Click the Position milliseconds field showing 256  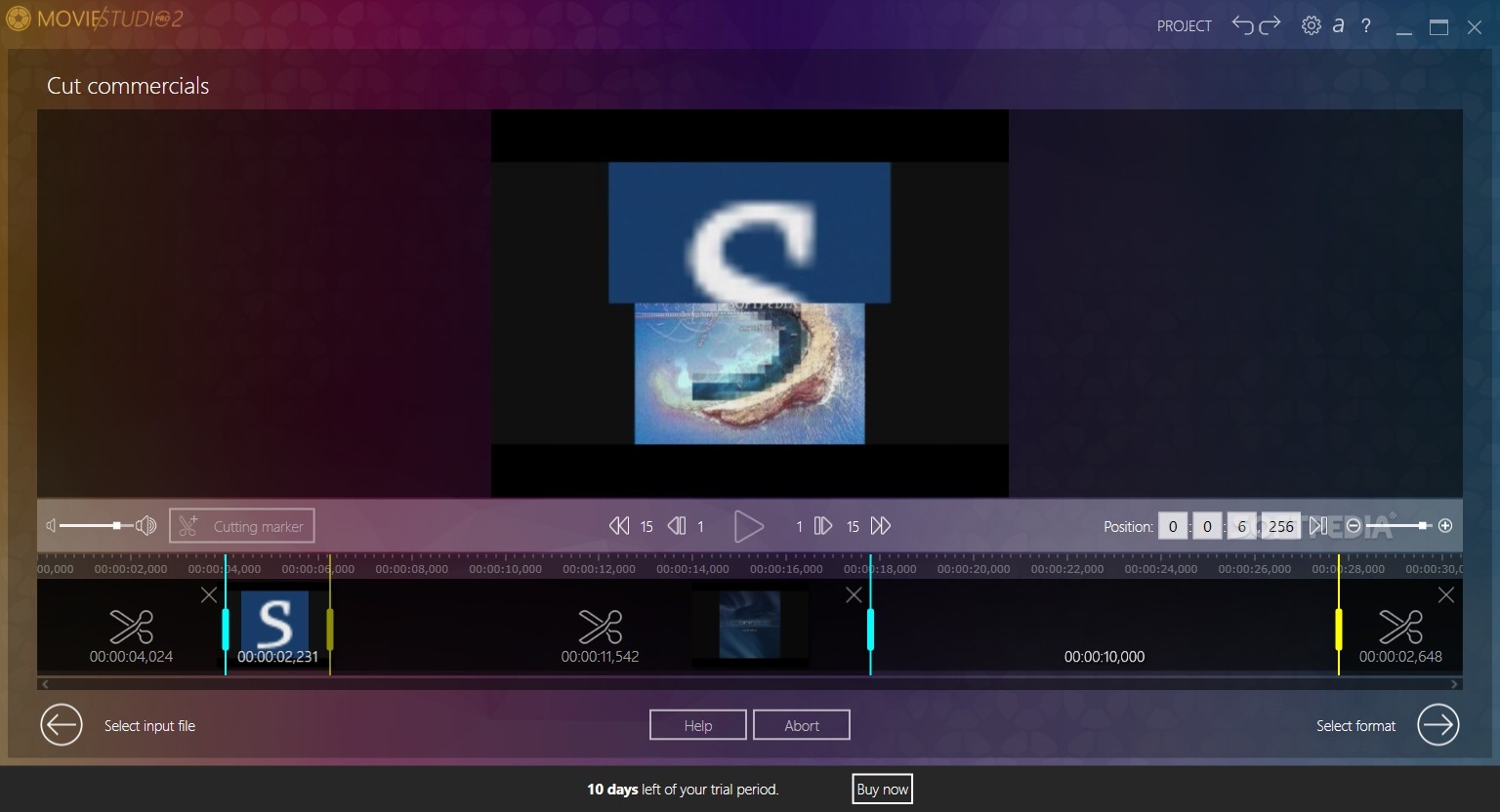tap(1281, 526)
